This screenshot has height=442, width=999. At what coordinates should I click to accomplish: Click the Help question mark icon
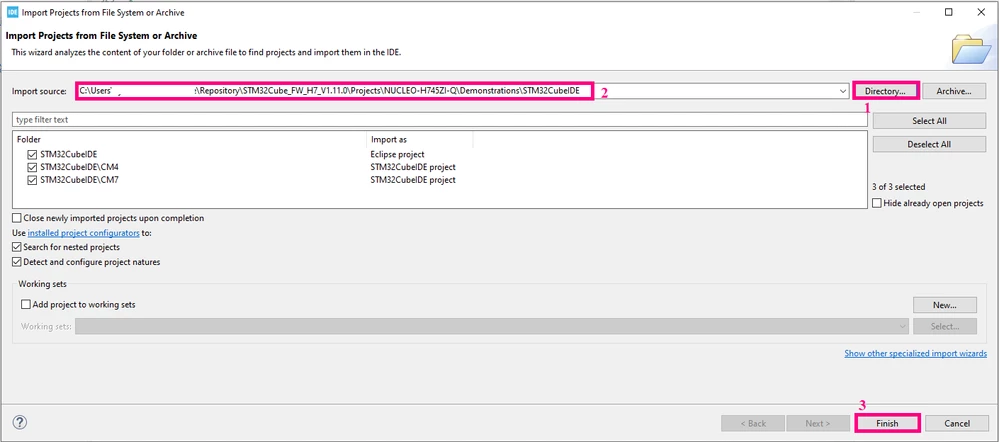(x=20, y=422)
